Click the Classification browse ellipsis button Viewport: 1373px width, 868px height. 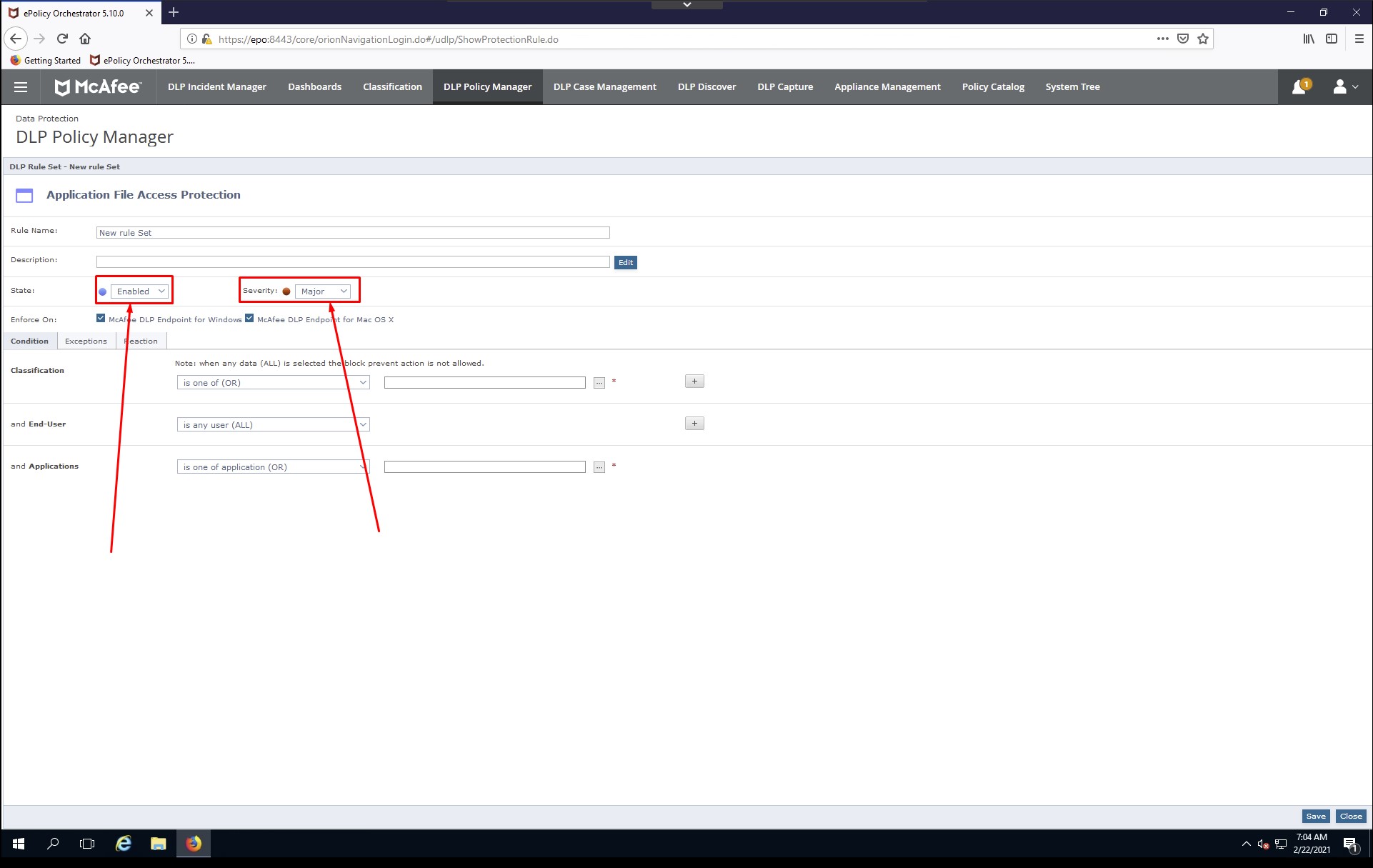click(599, 383)
